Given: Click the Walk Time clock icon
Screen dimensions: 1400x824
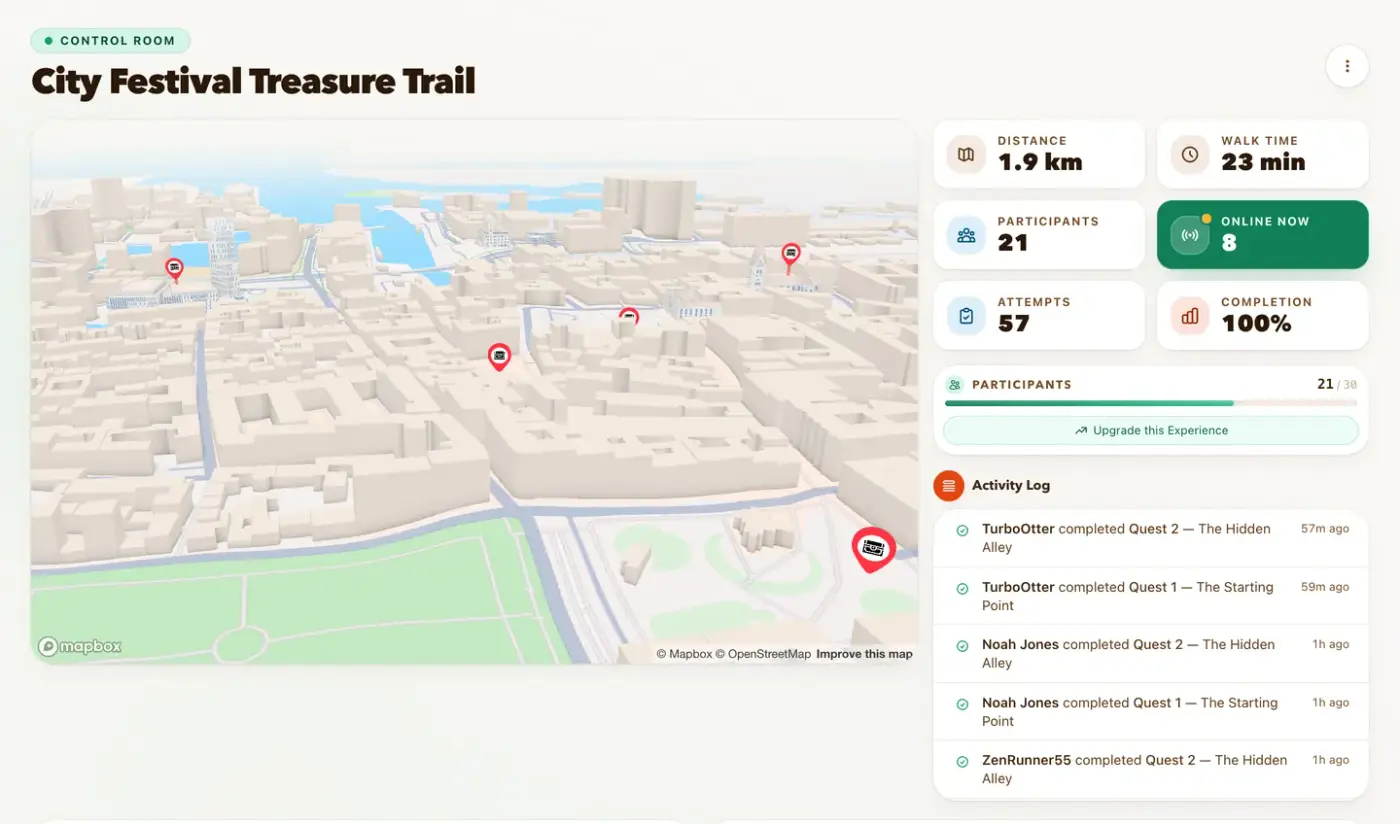Looking at the screenshot, I should pyautogui.click(x=1190, y=154).
